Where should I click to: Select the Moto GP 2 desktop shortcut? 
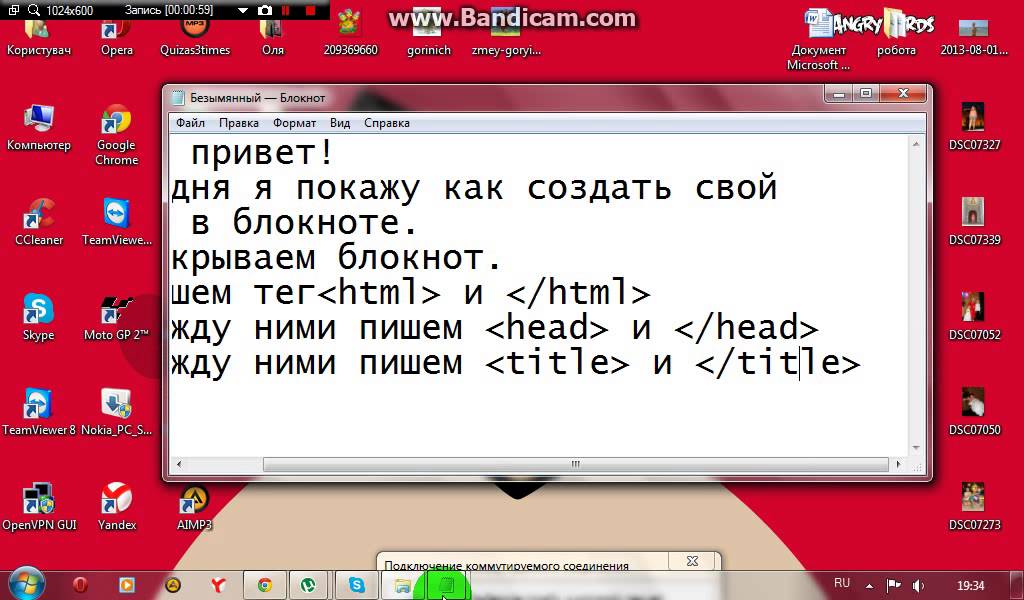point(116,317)
